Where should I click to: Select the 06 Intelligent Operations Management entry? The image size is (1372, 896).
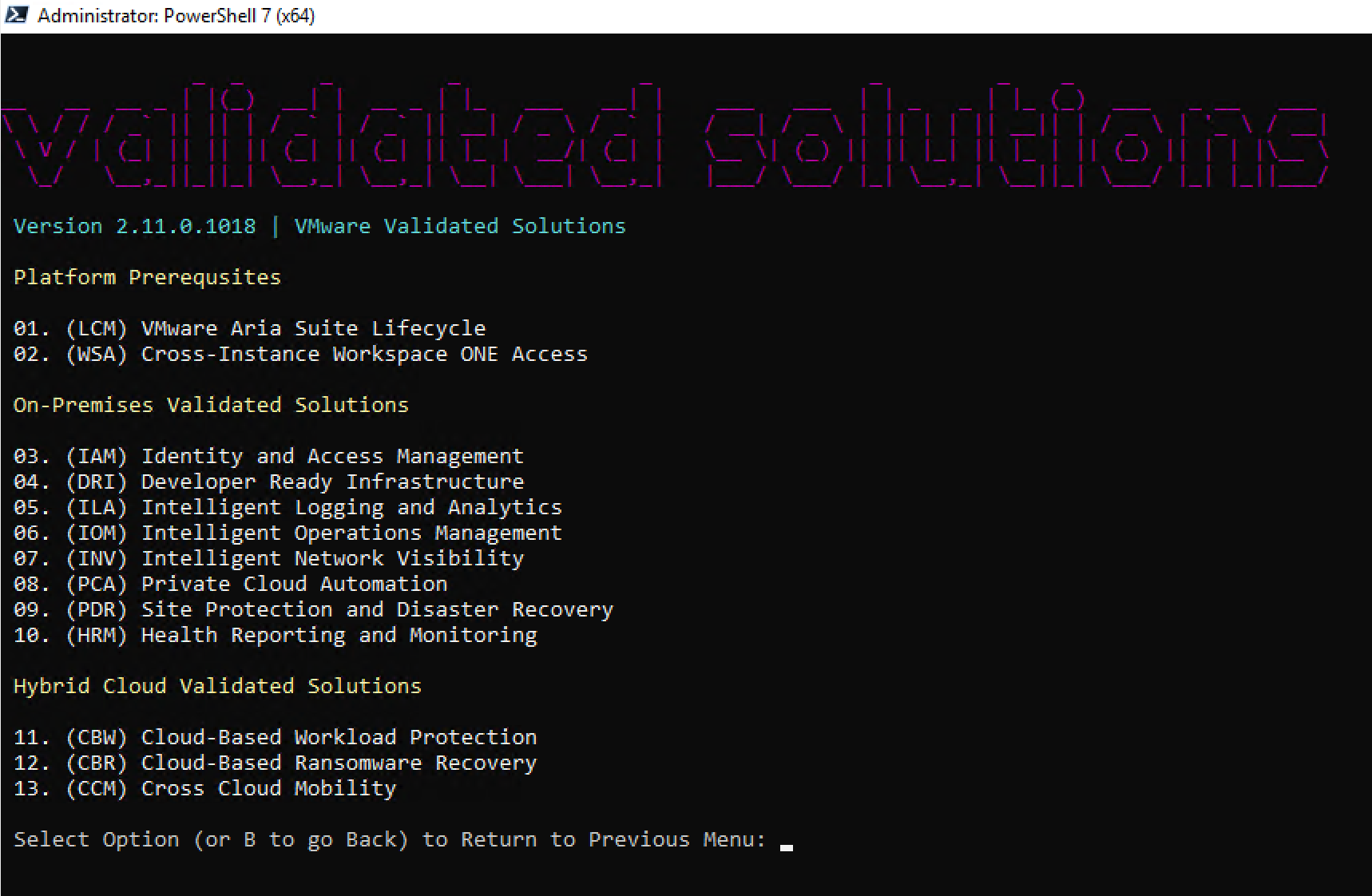pos(287,533)
